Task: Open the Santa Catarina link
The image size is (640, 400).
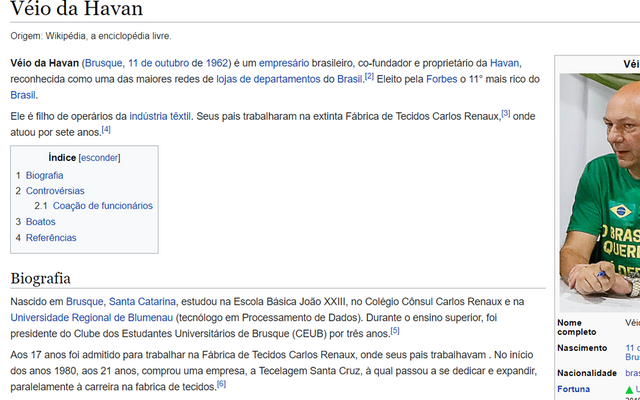Action: coord(142,302)
